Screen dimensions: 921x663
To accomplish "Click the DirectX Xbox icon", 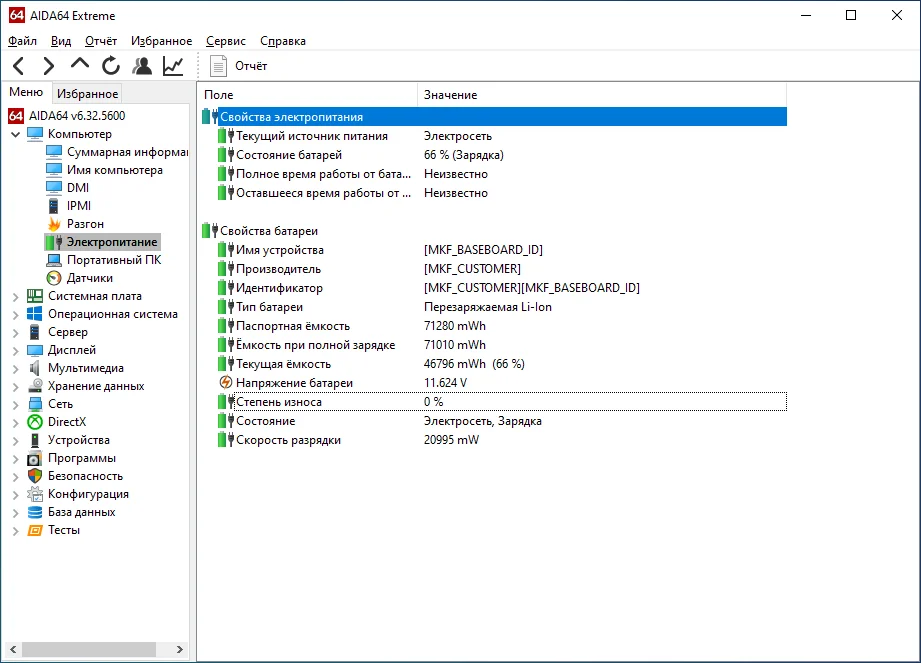I will tap(35, 422).
